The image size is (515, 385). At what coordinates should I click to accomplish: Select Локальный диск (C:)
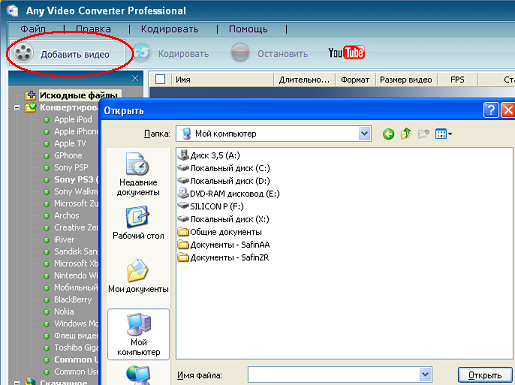[224, 168]
